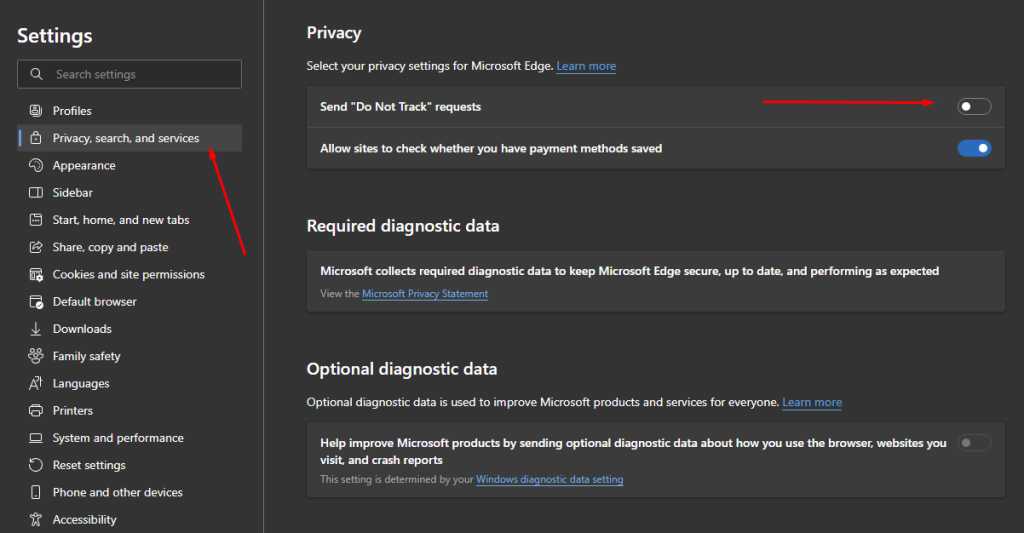The image size is (1024, 533).
Task: Open Profiles settings page
Action: click(129, 110)
